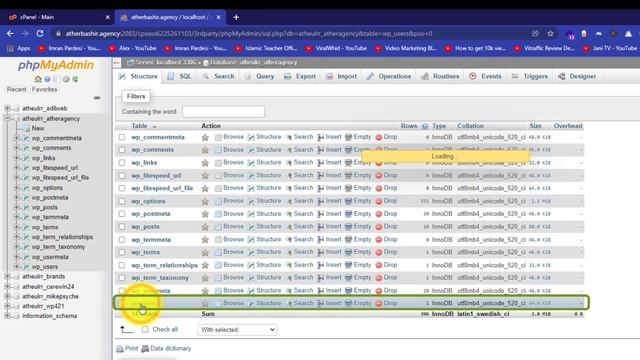Open Designer tab

coord(577,76)
